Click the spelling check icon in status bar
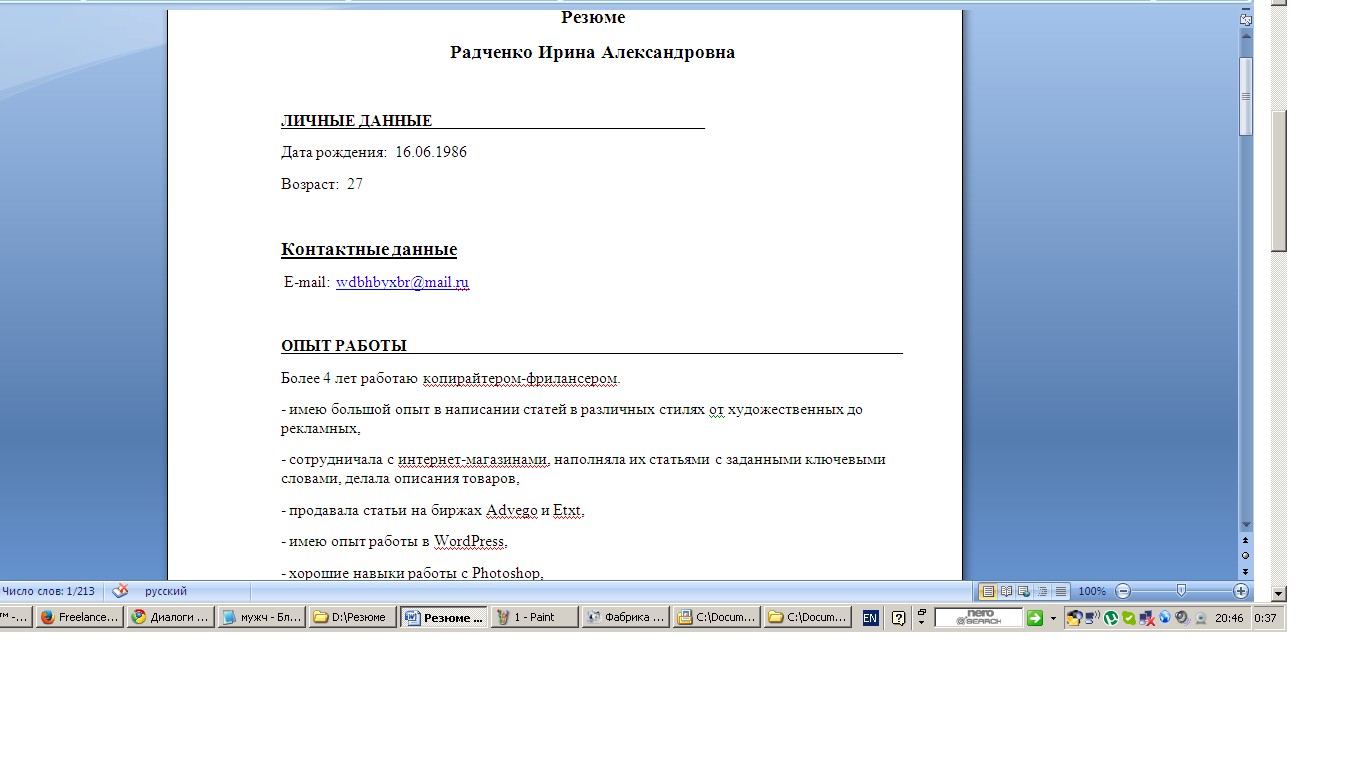The width and height of the screenshot is (1366, 768). pos(120,591)
